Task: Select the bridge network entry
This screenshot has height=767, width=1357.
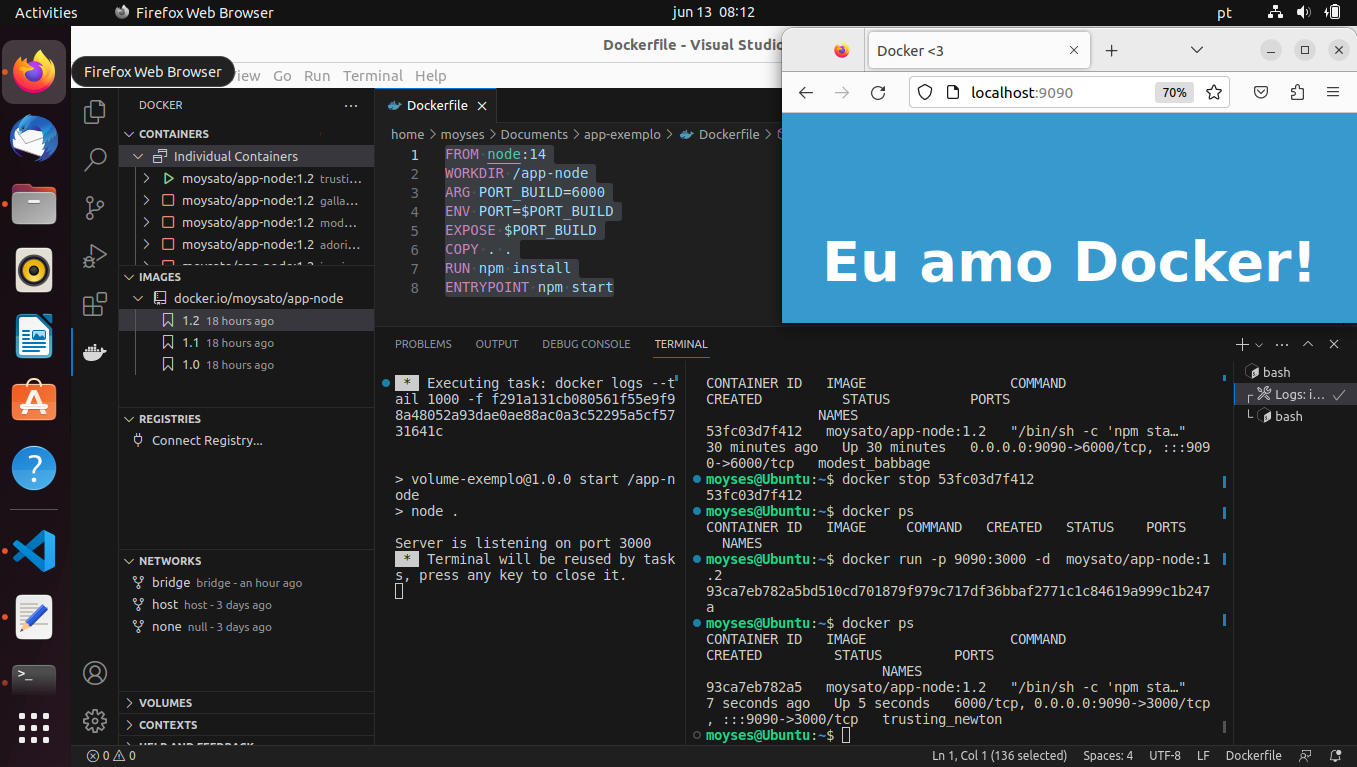Action: point(246,583)
